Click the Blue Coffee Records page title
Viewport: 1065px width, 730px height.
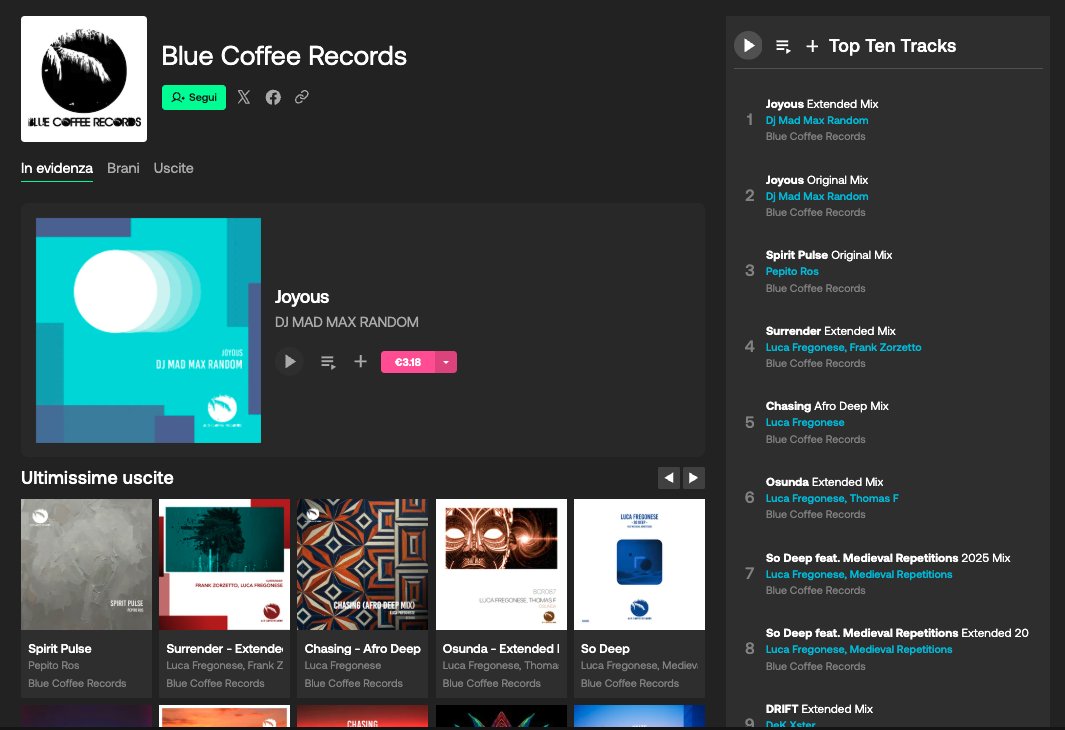[x=284, y=56]
